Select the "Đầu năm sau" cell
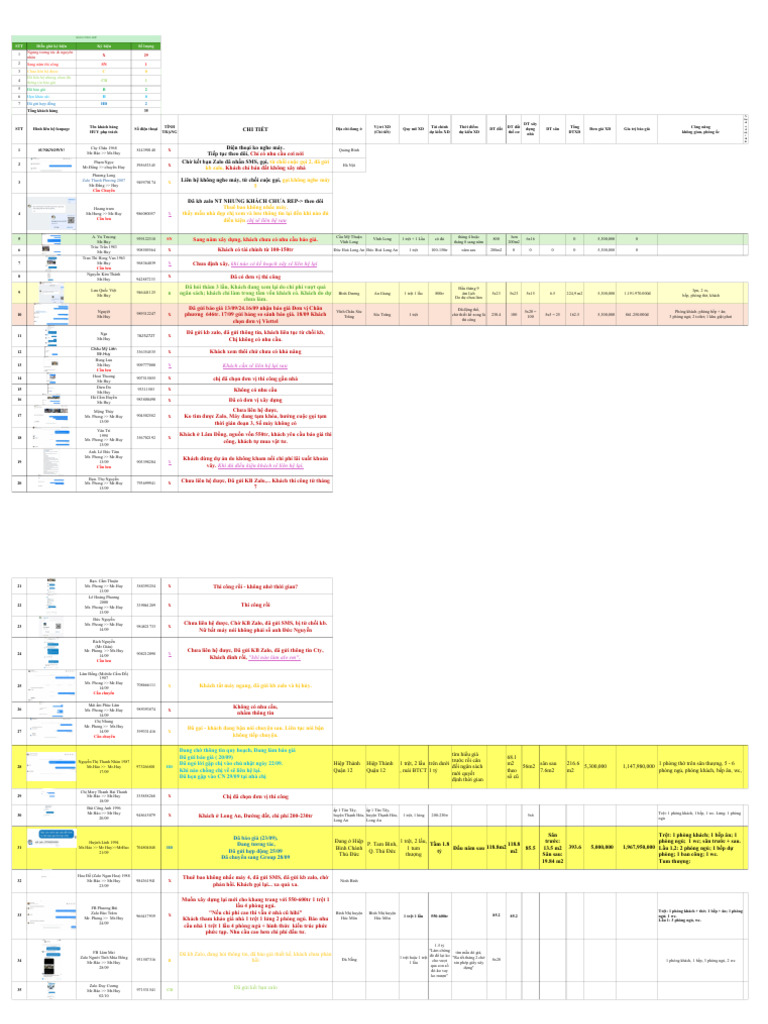Image resolution: width=768 pixels, height=1024 pixels. [x=468, y=847]
